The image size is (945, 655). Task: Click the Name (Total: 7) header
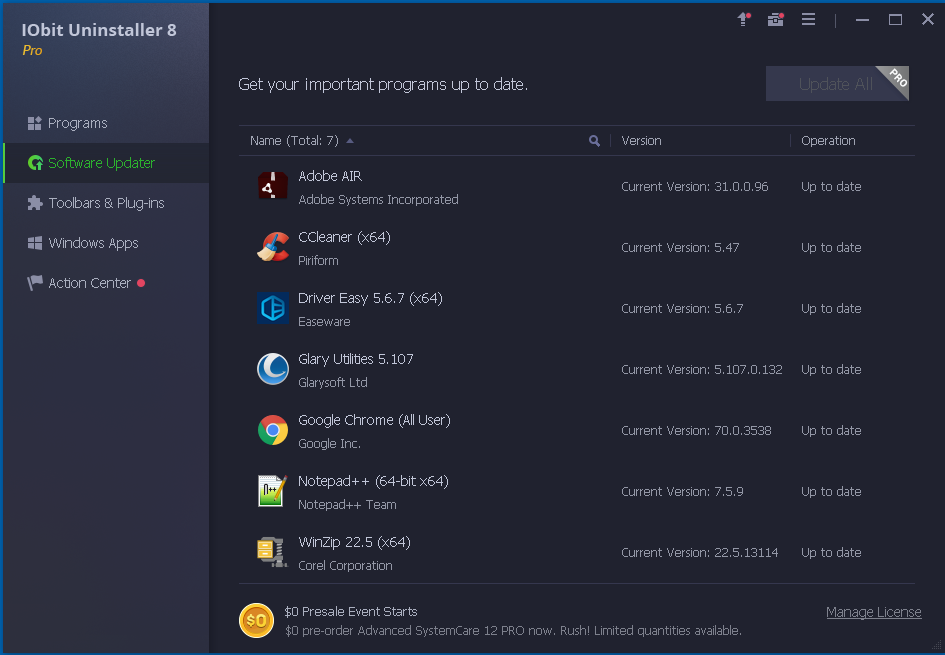(x=294, y=140)
